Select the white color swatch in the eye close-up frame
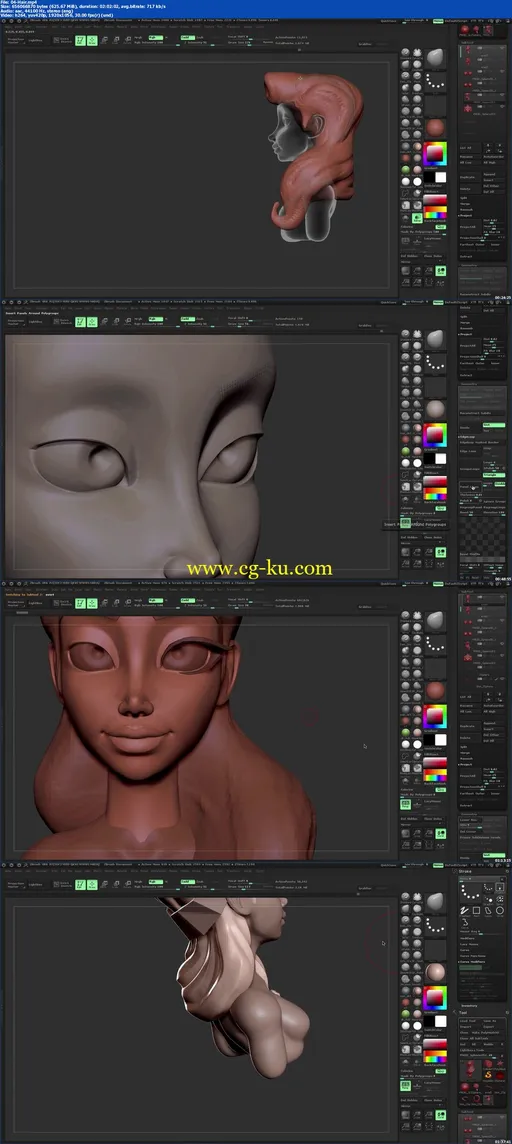Viewport: 512px width, 1144px height. point(441,459)
